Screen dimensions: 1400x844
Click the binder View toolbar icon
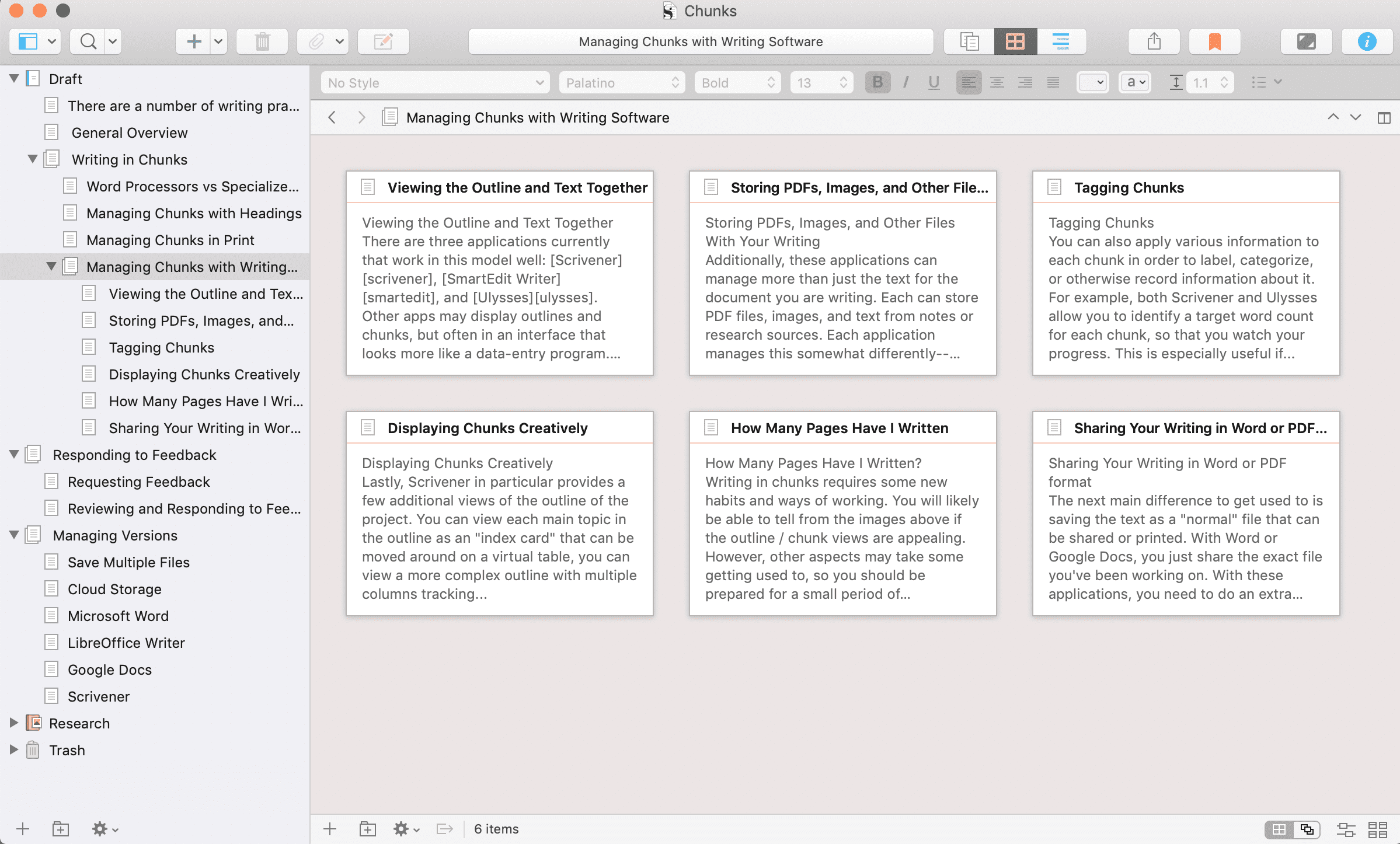(x=27, y=41)
